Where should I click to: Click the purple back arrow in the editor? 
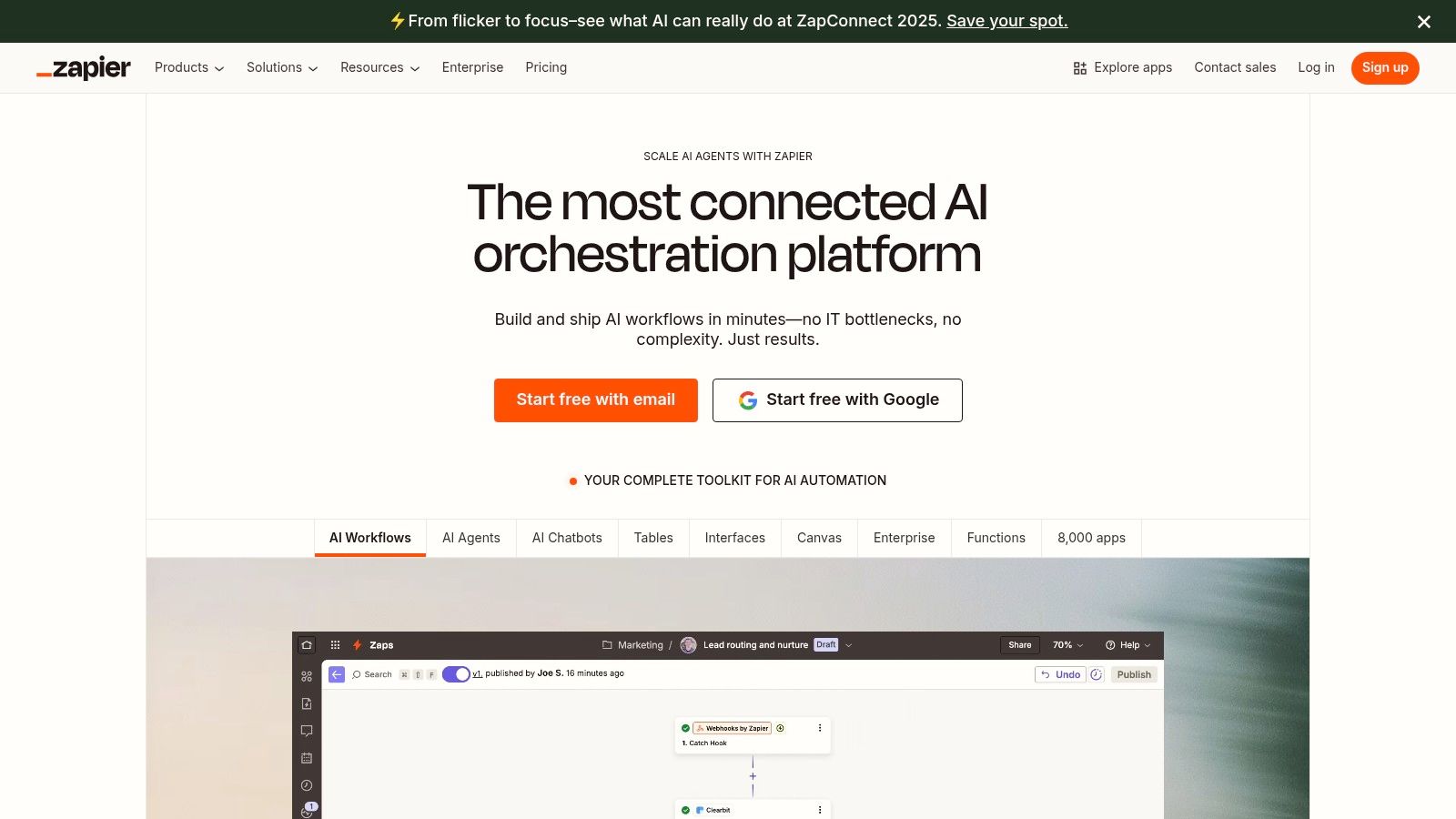337,674
